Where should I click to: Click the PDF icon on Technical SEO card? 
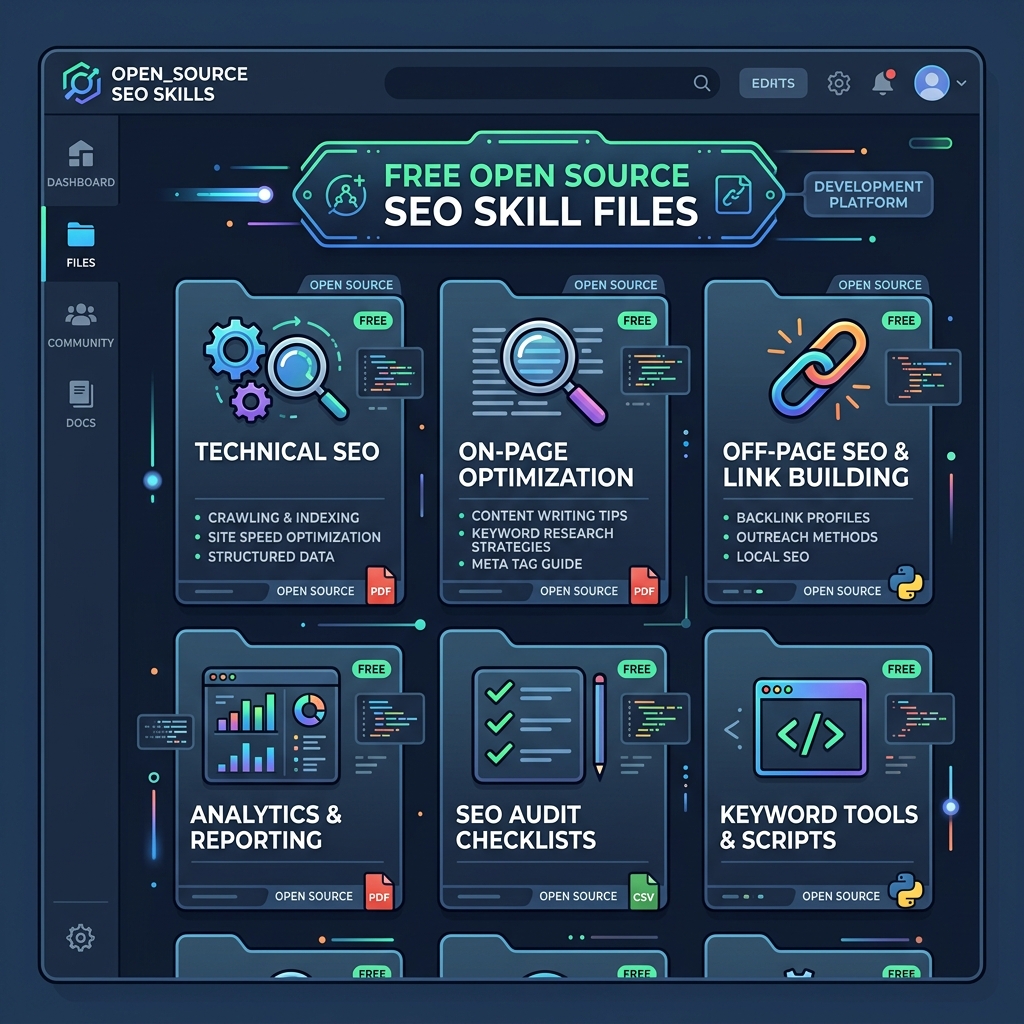[381, 585]
